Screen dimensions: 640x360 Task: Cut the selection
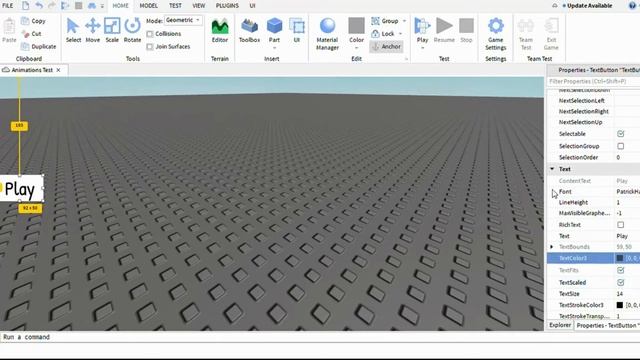[x=31, y=33]
